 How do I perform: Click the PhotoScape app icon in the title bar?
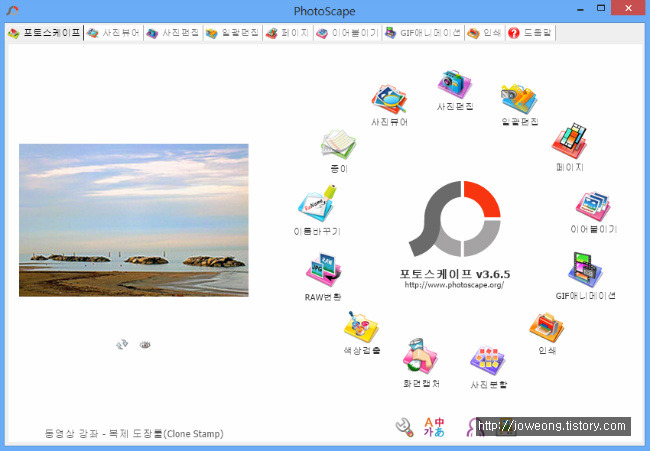pyautogui.click(x=12, y=10)
